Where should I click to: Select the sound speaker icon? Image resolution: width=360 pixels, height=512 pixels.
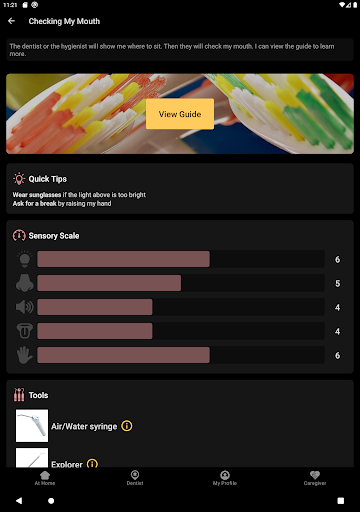[24, 307]
